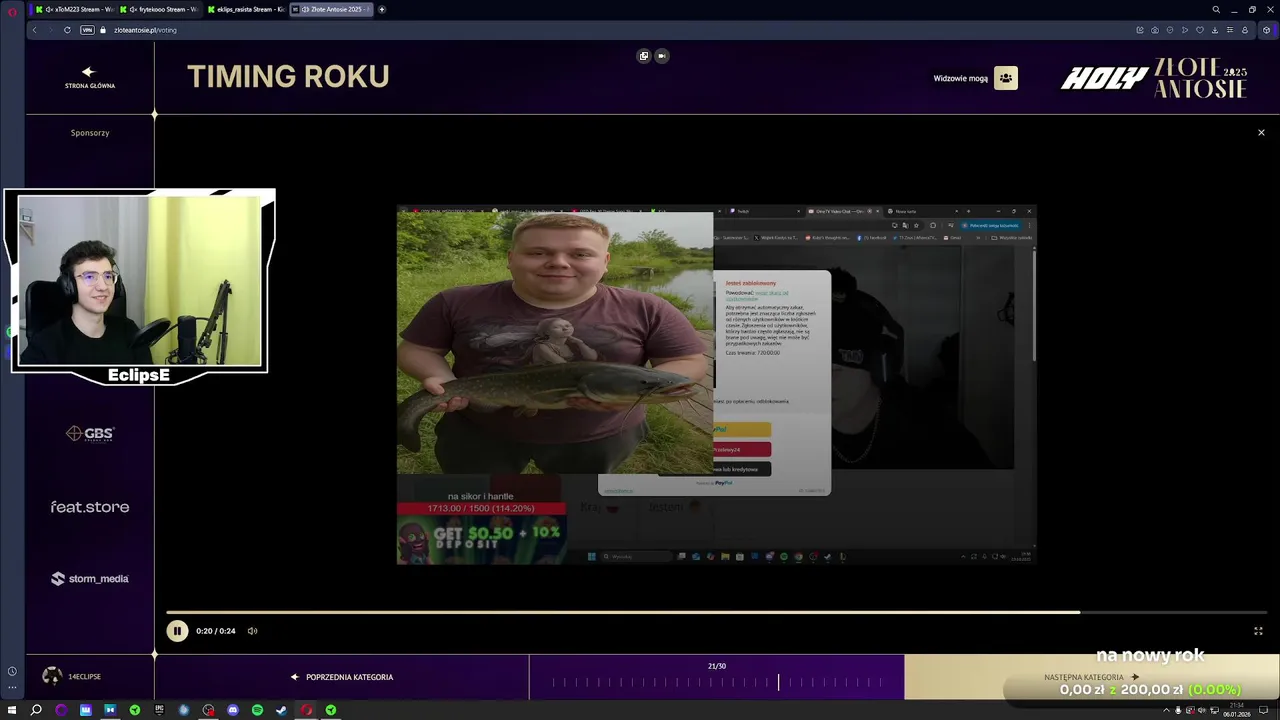Open Steam from the taskbar
The width and height of the screenshot is (1280, 720).
pos(281,710)
